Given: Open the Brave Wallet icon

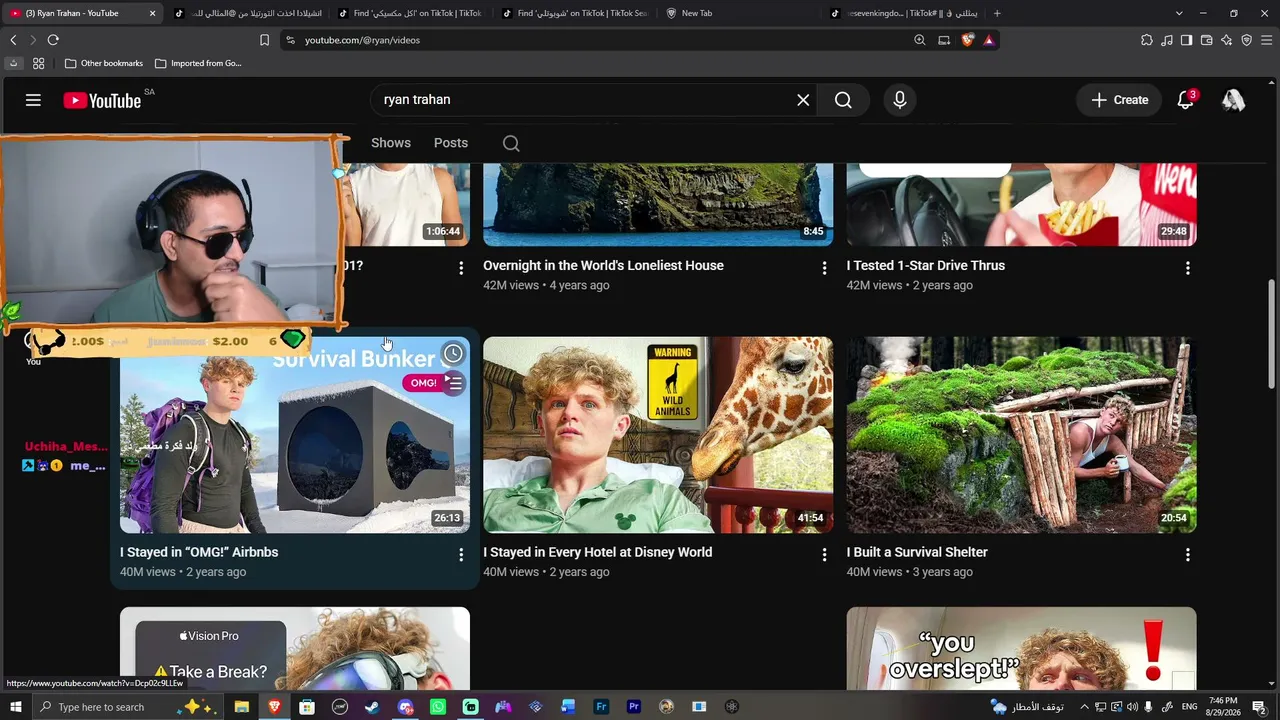Looking at the screenshot, I should click(1207, 40).
